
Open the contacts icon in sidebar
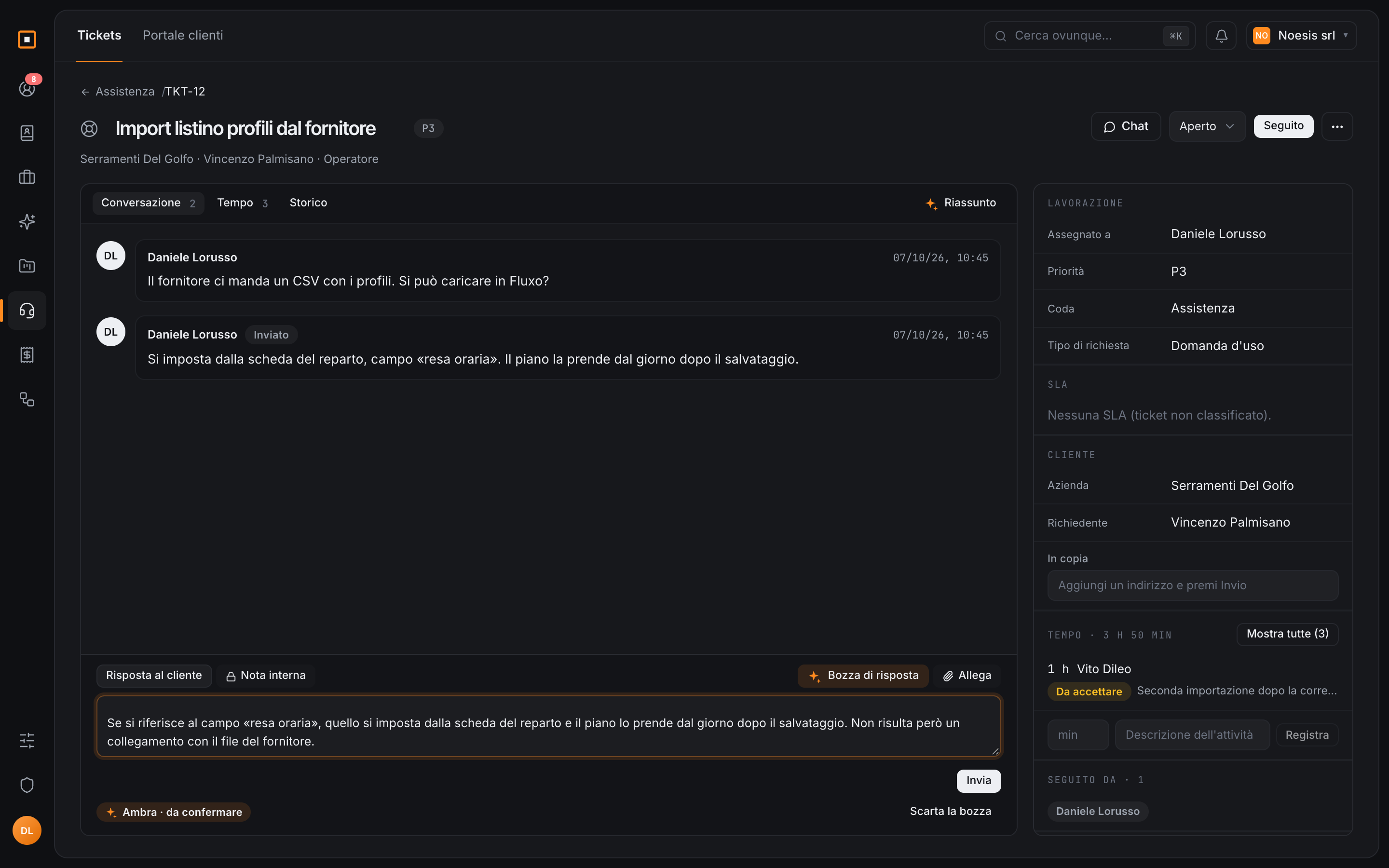click(x=27, y=133)
